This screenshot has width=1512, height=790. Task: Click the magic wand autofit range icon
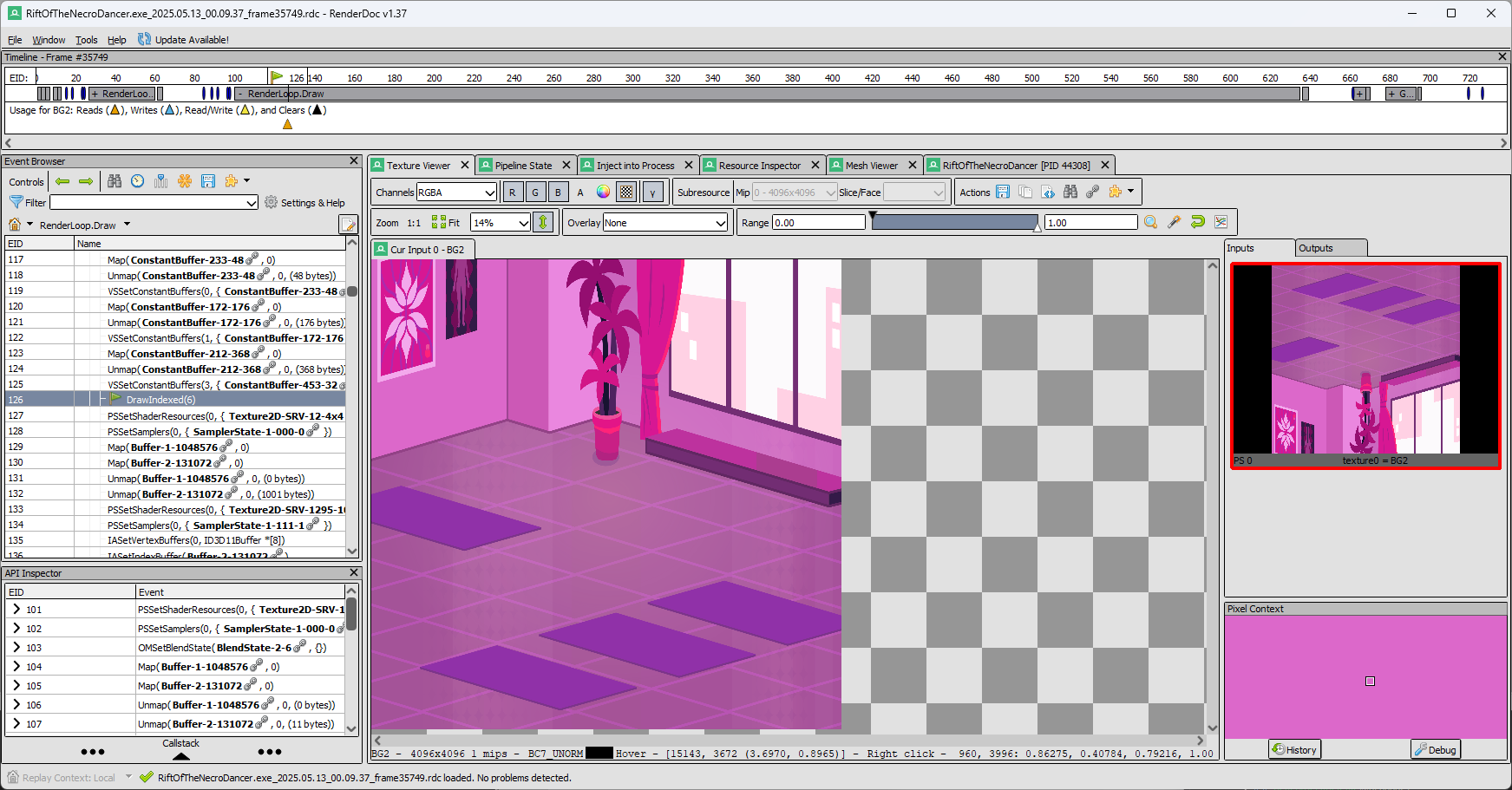1174,223
